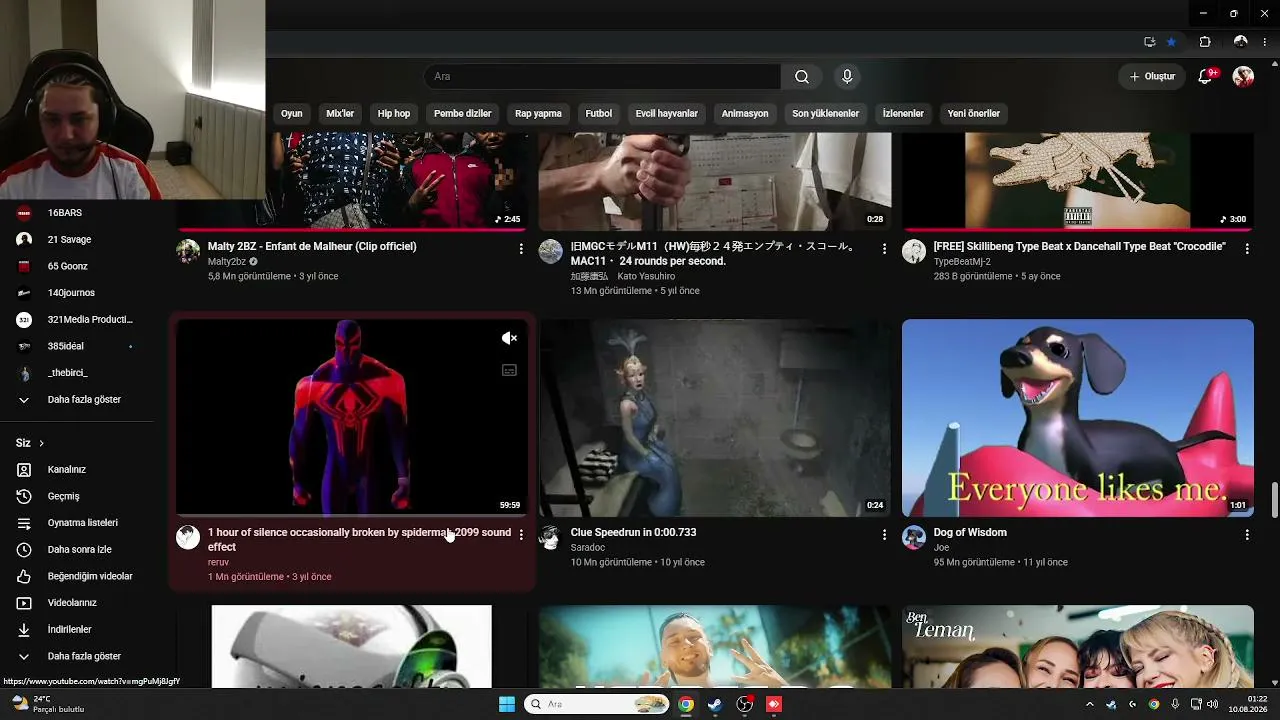Play the Clue Speedrun thumbnail
The image size is (1280, 720).
715,418
